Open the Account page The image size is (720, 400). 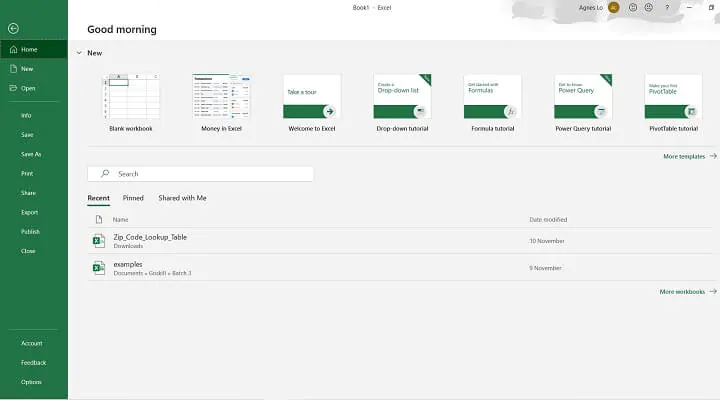pos(32,343)
